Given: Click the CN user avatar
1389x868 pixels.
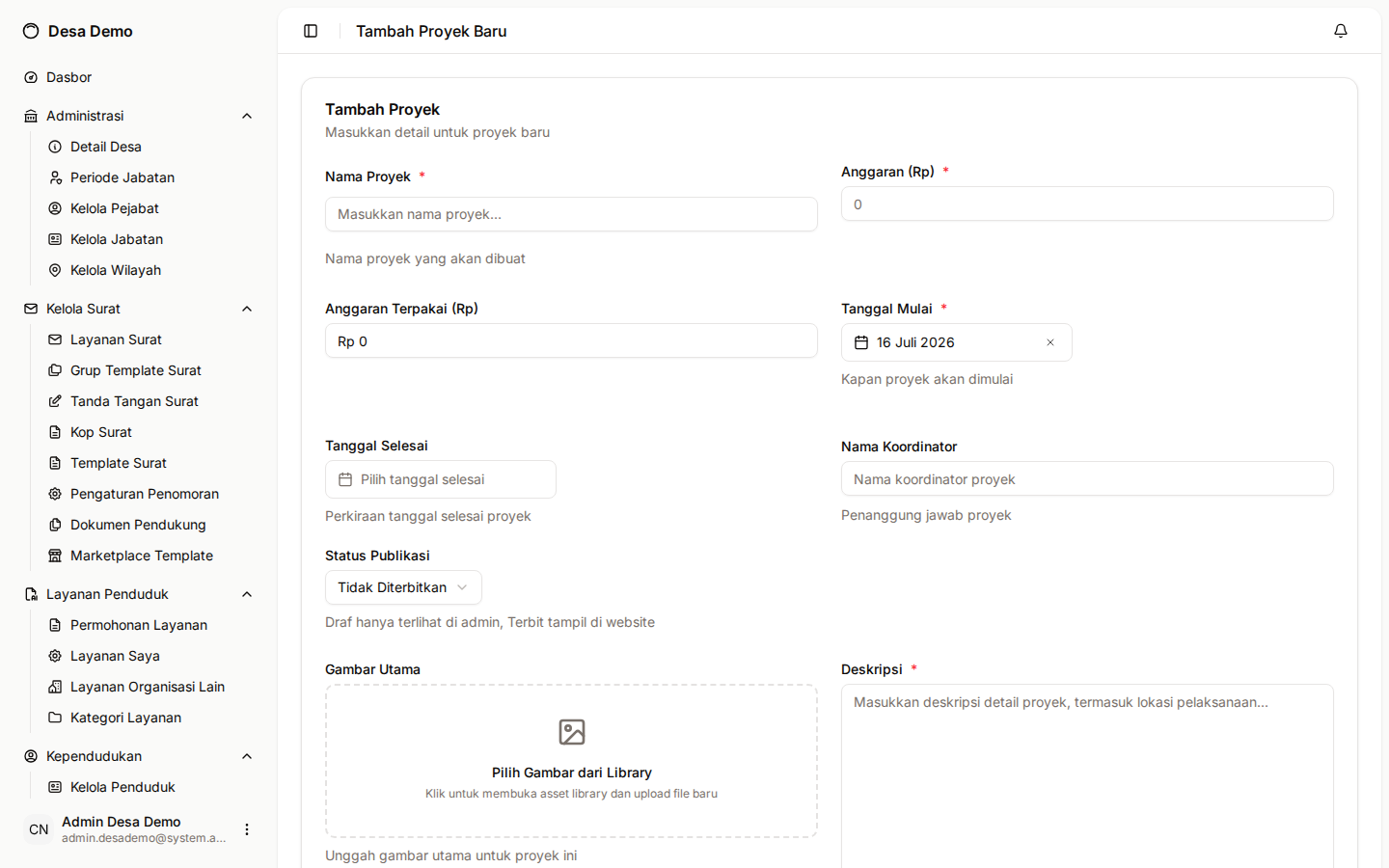Looking at the screenshot, I should click(x=39, y=829).
